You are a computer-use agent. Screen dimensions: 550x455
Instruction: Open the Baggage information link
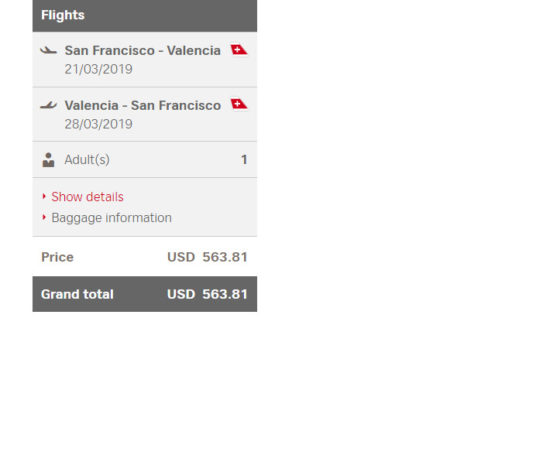(112, 218)
